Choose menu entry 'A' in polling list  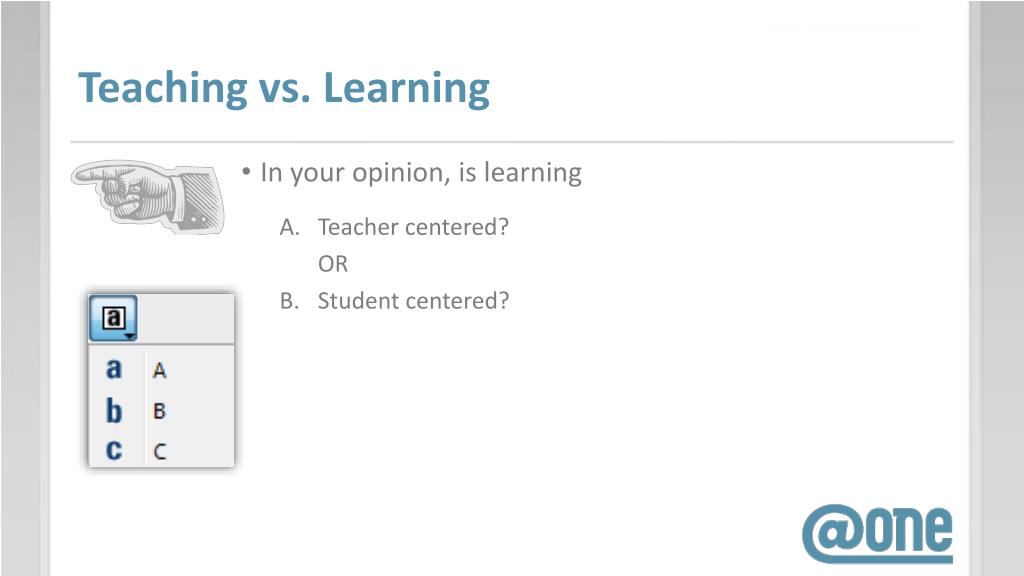point(159,371)
